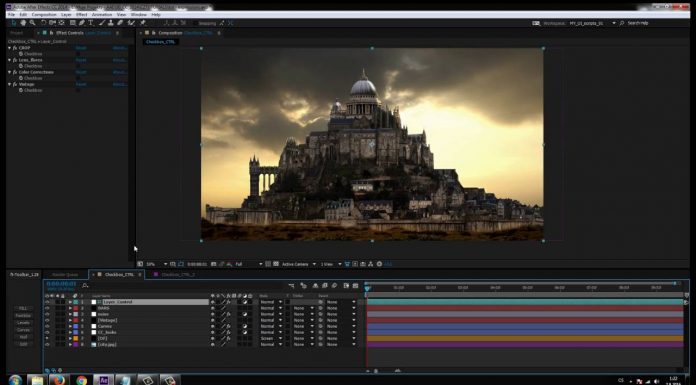Toggle fast previews icon in viewer footer
The image size is (696, 385).
[355, 264]
